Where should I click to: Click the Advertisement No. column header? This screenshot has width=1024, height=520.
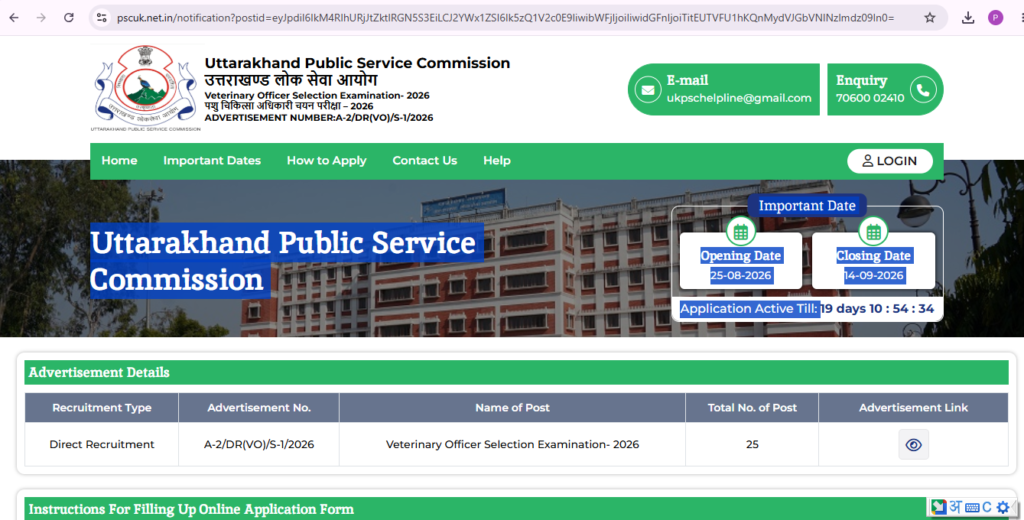click(x=259, y=408)
